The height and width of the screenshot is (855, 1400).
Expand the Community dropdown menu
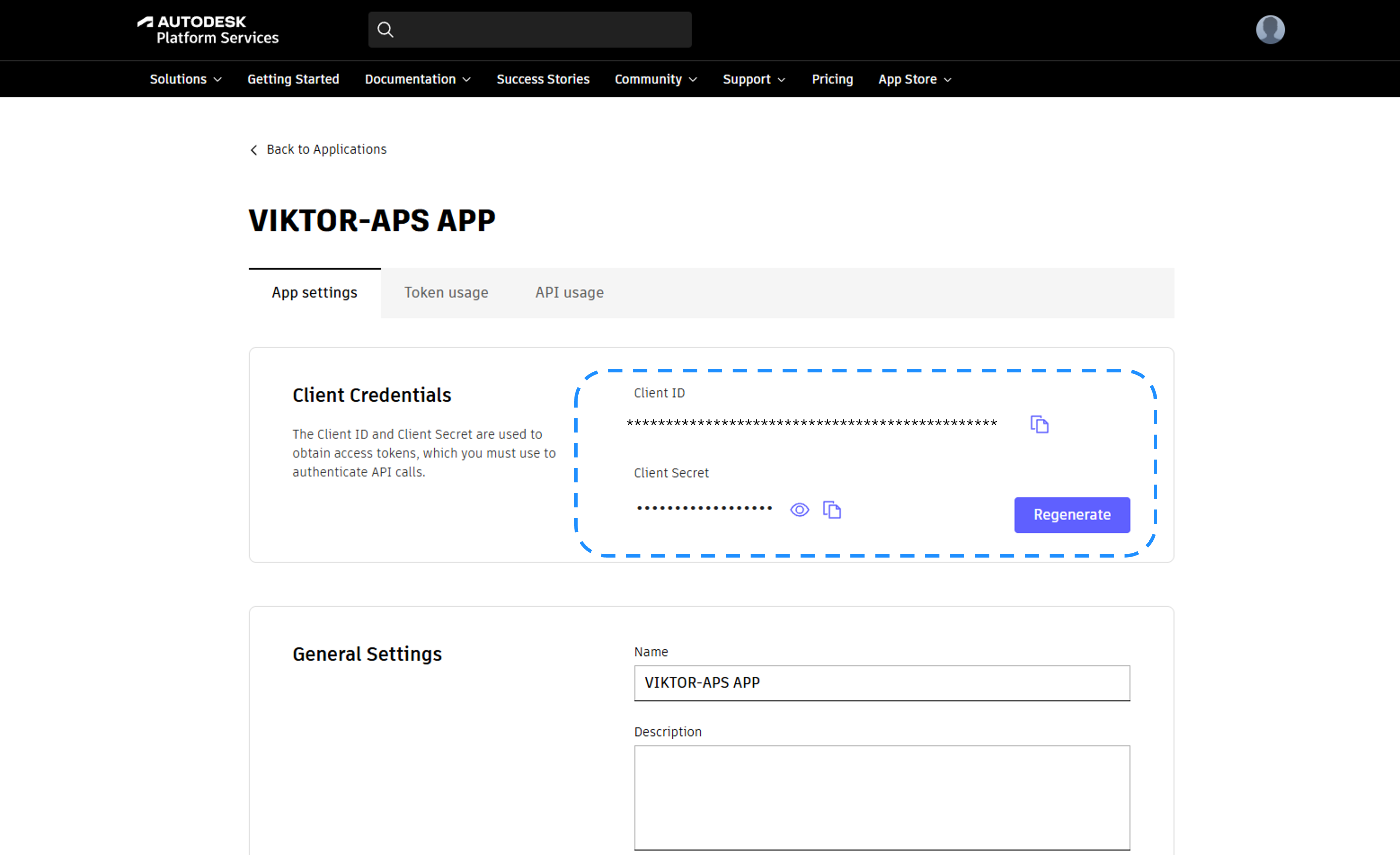[x=655, y=79]
